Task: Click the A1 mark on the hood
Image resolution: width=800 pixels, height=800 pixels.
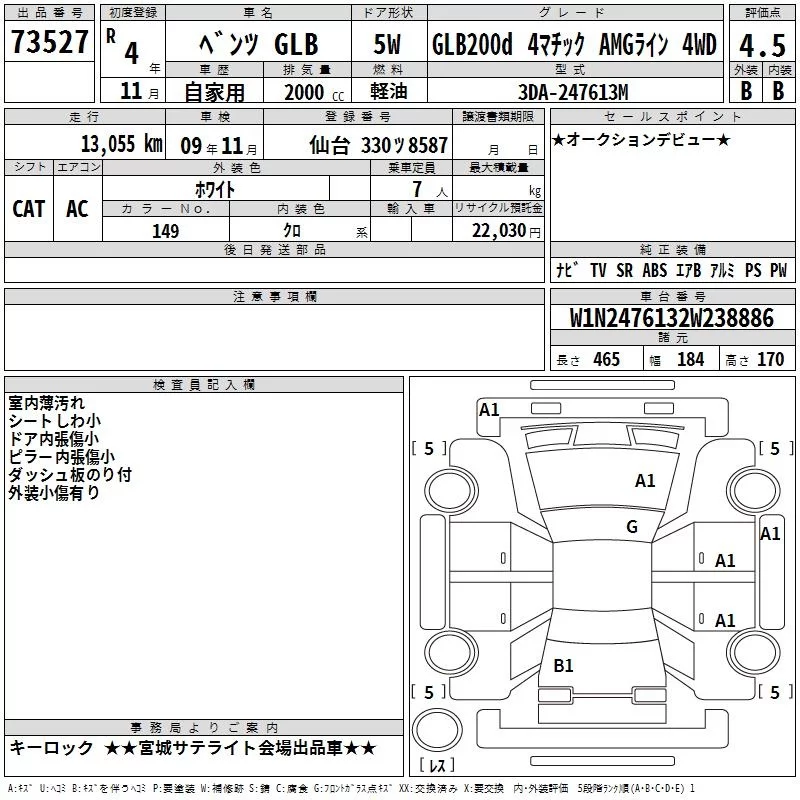Action: tap(645, 481)
